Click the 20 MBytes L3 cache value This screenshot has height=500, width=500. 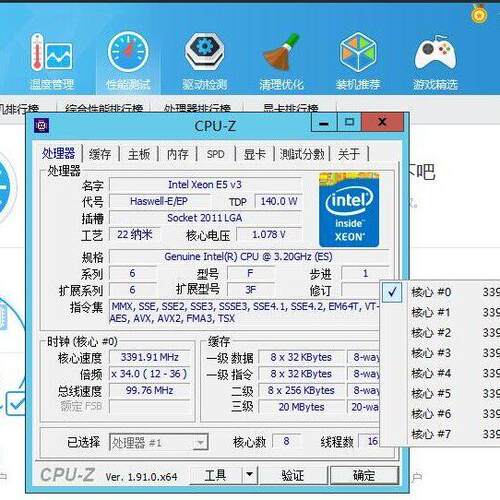click(x=301, y=407)
